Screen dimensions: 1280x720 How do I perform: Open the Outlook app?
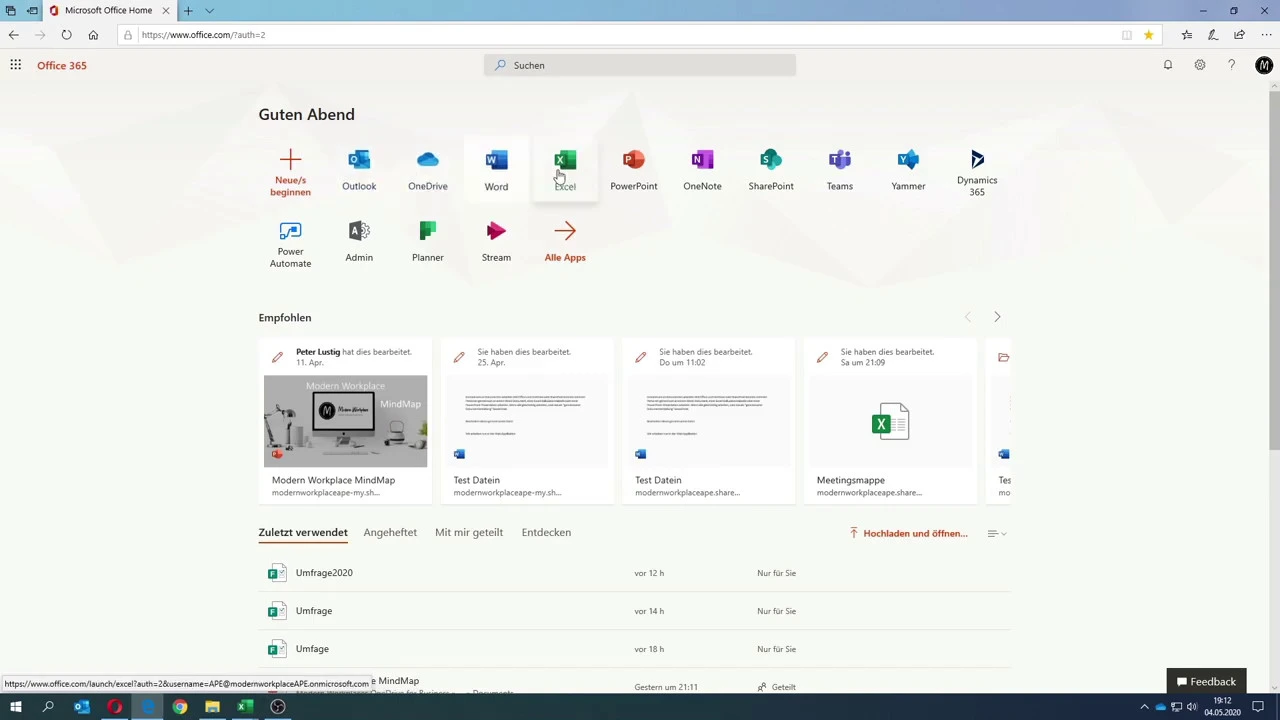point(359,170)
